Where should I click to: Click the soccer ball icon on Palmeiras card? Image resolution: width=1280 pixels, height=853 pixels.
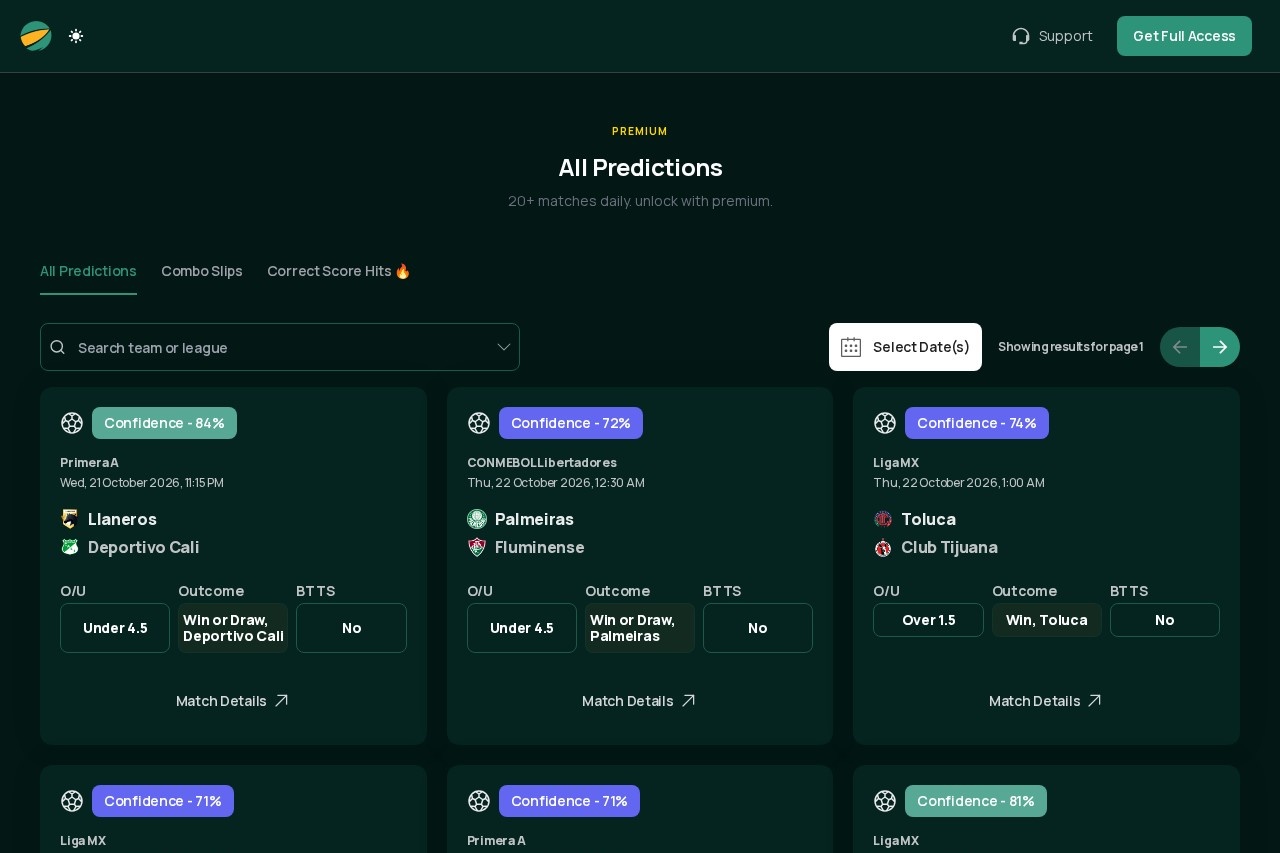[x=479, y=423]
